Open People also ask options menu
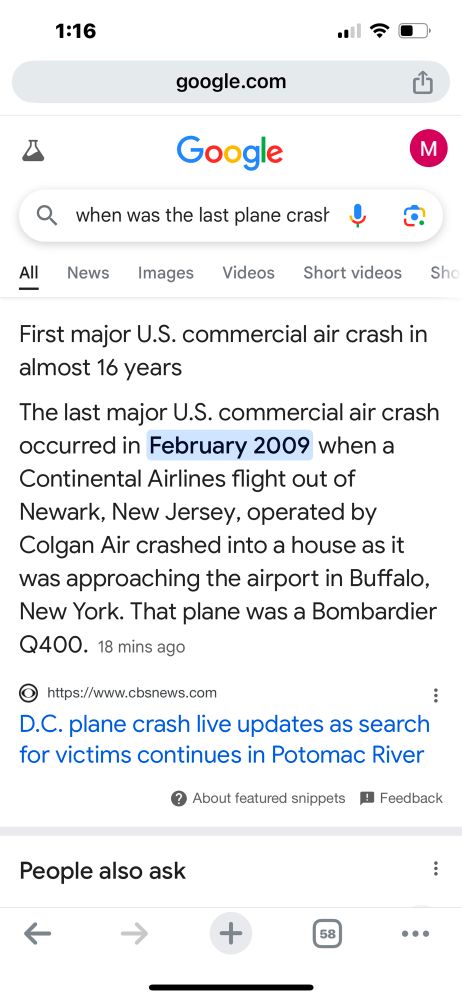Screen dimensions: 462x1000 [435, 868]
